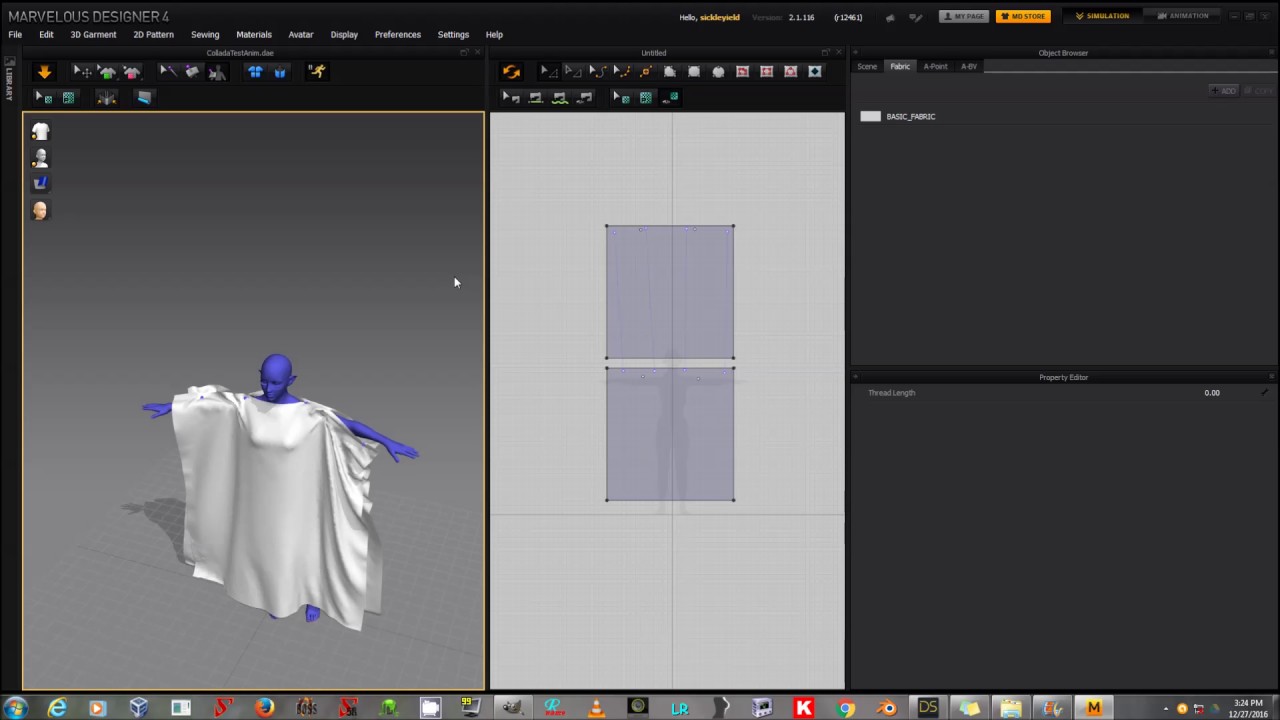Image resolution: width=1280 pixels, height=720 pixels.
Task: Open the 2D Pattern menu
Action: click(153, 34)
